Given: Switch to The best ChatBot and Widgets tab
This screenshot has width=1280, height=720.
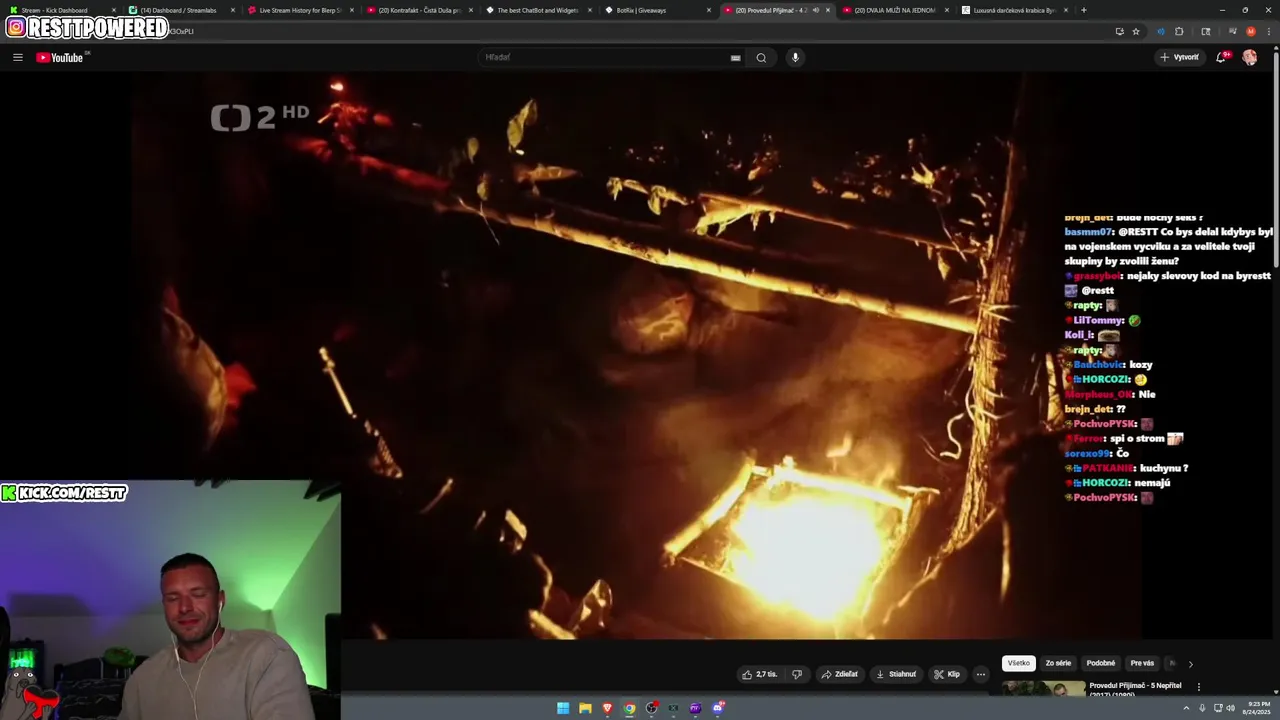Looking at the screenshot, I should pyautogui.click(x=538, y=10).
